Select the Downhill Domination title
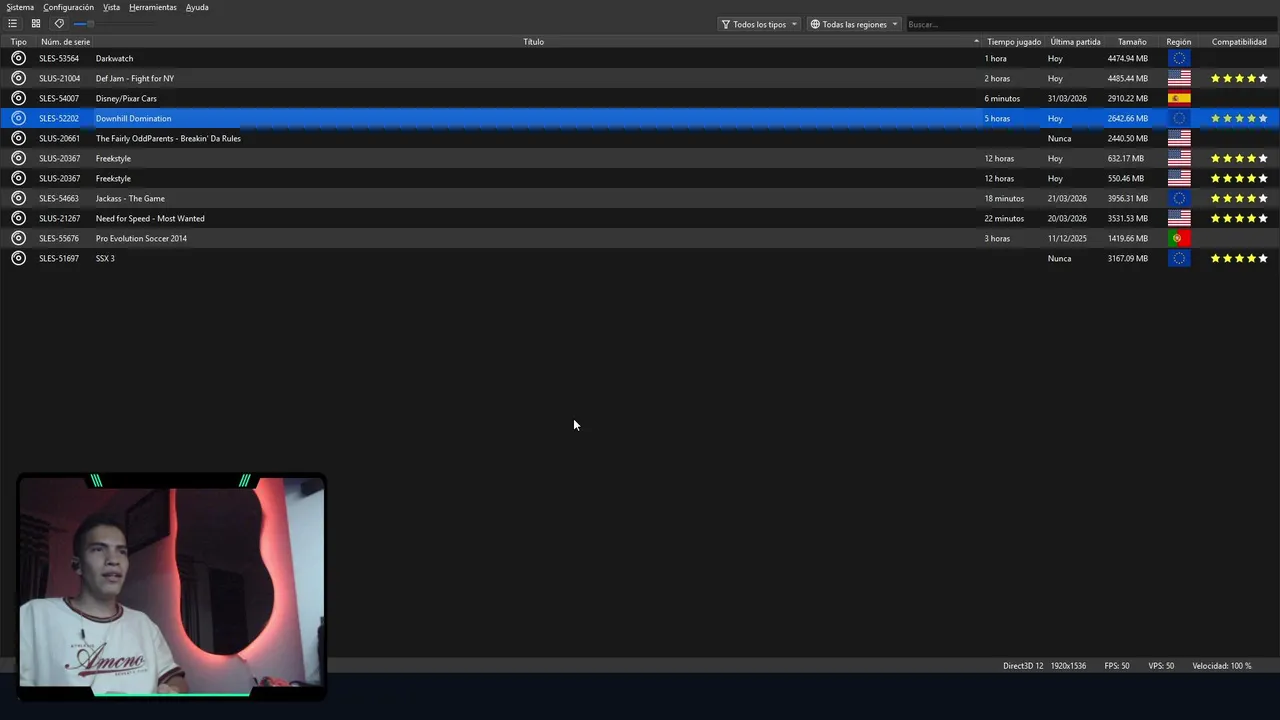This screenshot has height=720, width=1280. coord(133,118)
